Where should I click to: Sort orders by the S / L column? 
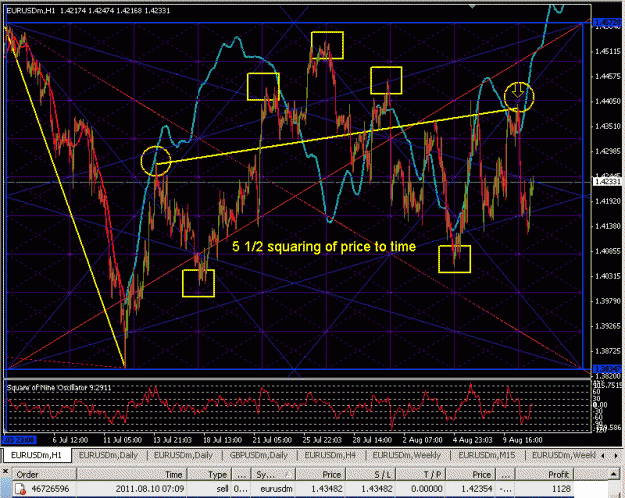click(x=371, y=474)
